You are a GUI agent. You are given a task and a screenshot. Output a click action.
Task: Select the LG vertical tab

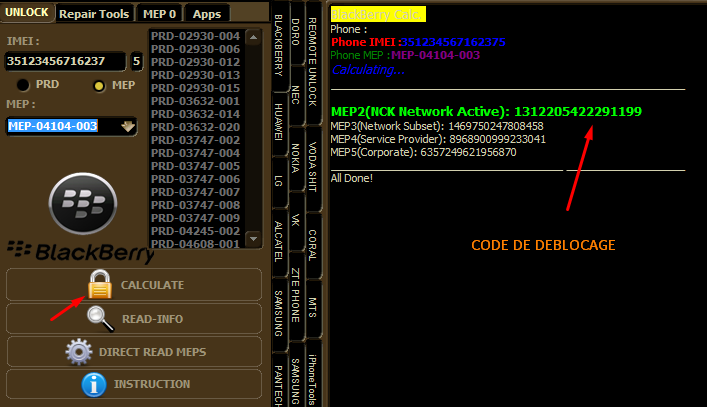coord(279,181)
